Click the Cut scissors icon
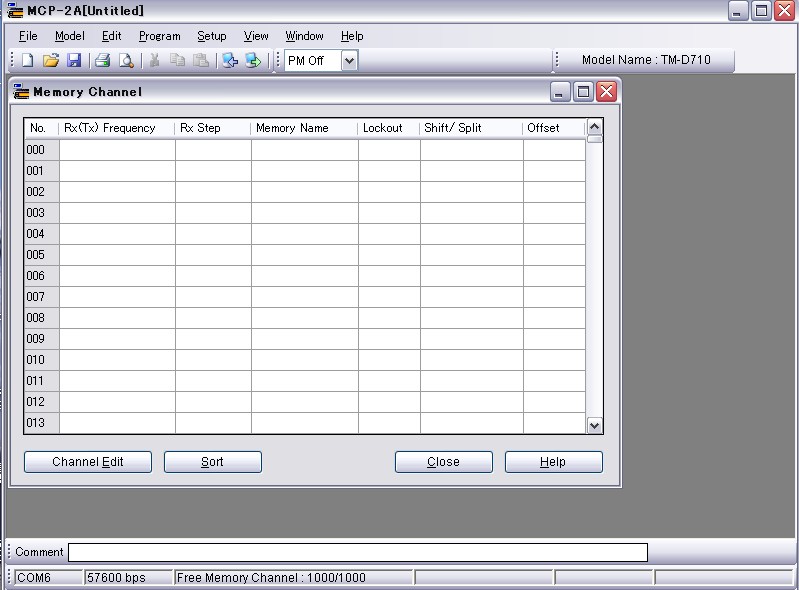 154,61
